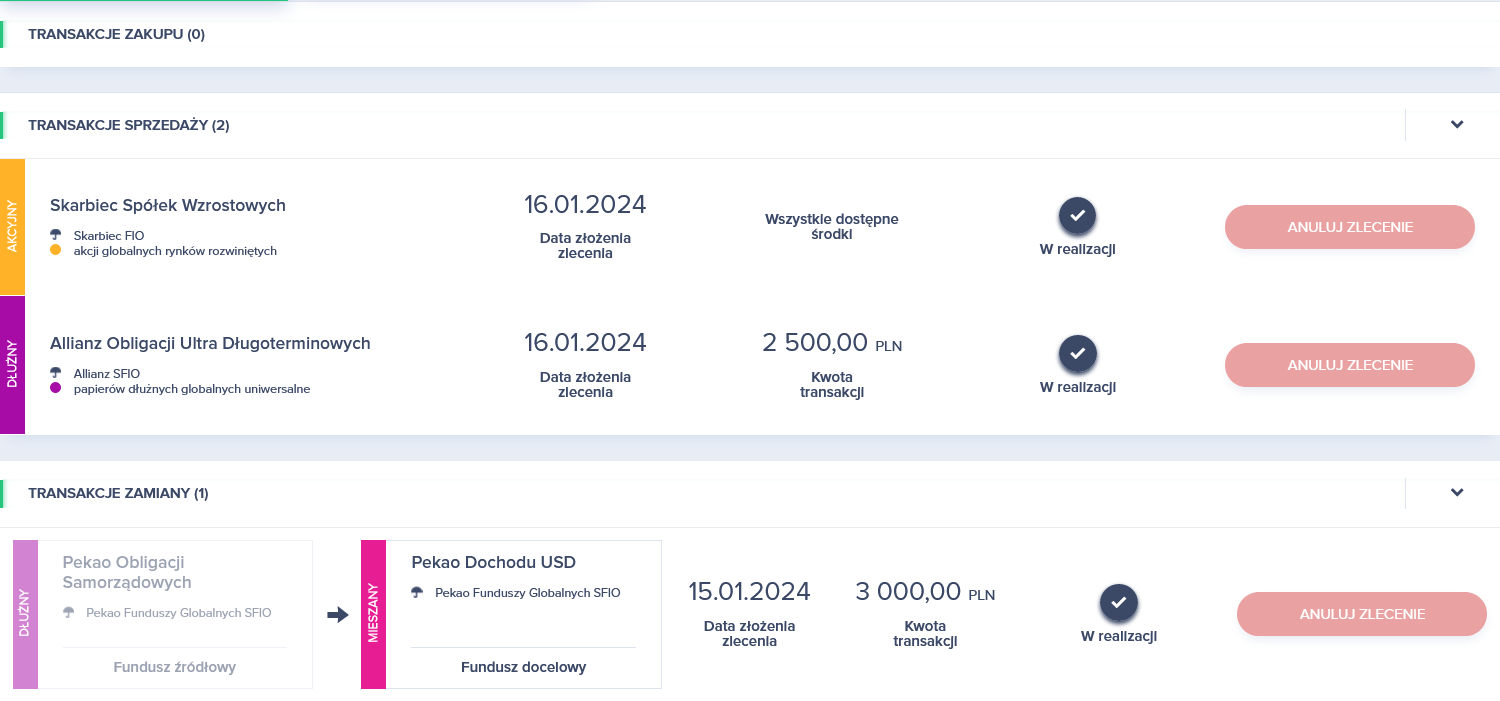Click the status checkmark for Skarbiec order
The width and height of the screenshot is (1500, 701).
click(1078, 216)
